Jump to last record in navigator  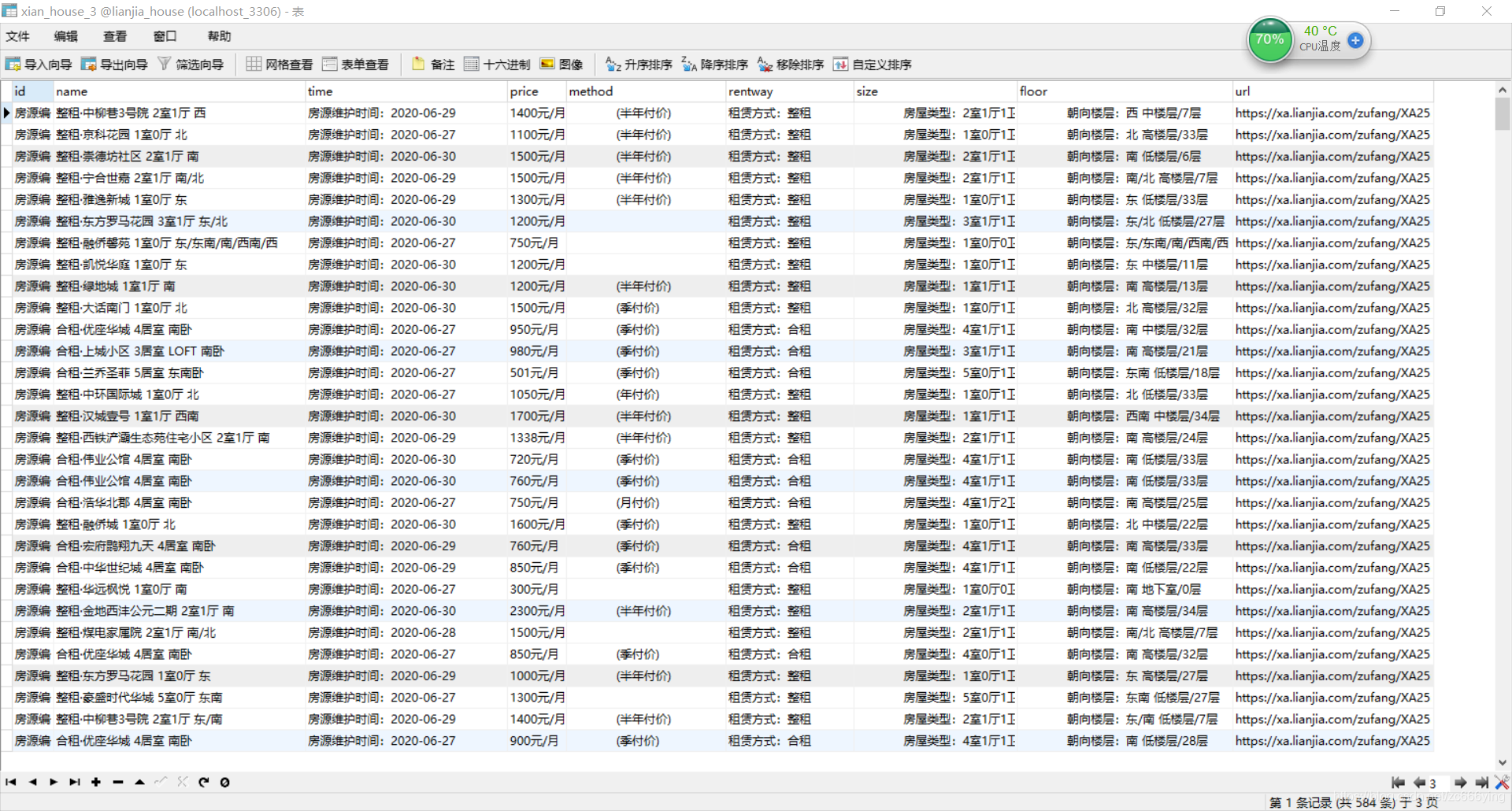tap(75, 782)
